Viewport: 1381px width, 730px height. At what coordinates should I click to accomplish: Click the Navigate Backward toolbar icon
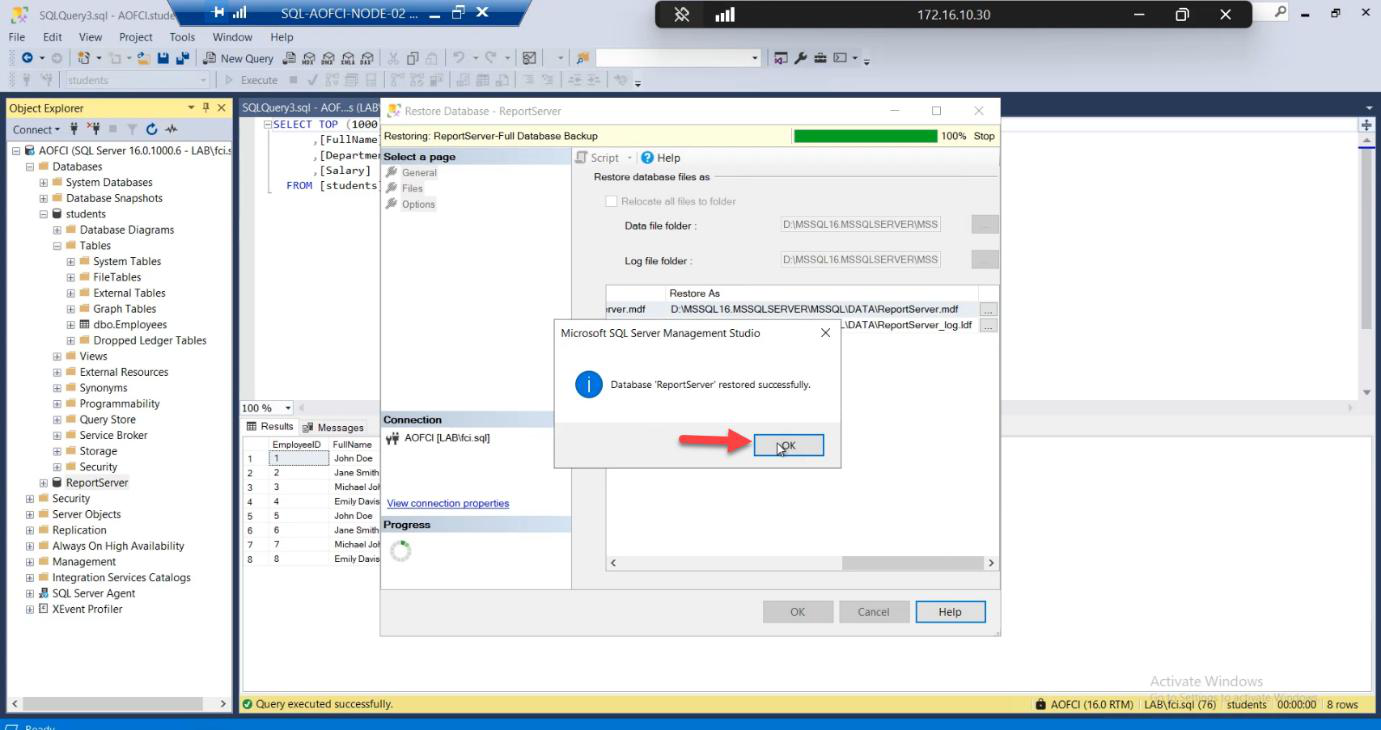click(27, 59)
